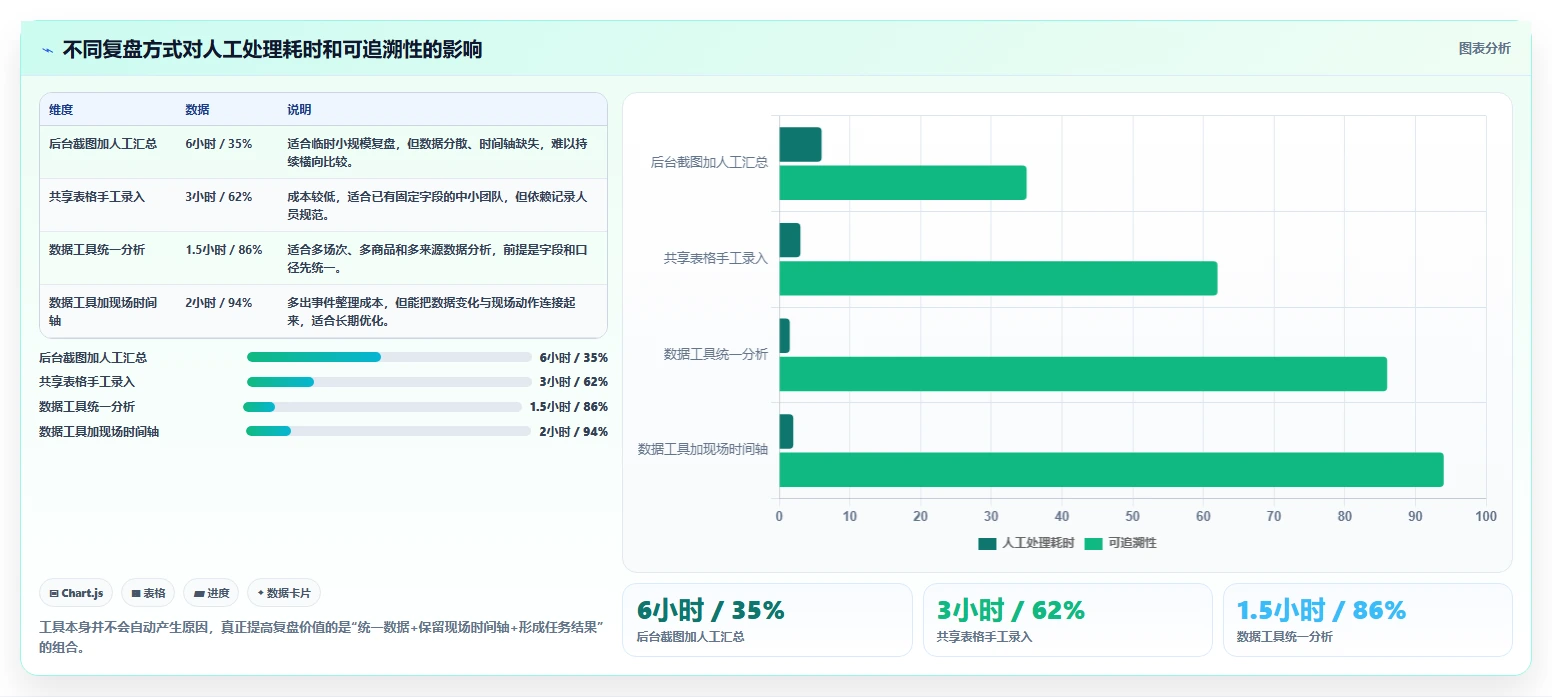Click the 说明 table column header
The width and height of the screenshot is (1552, 697).
pos(299,110)
